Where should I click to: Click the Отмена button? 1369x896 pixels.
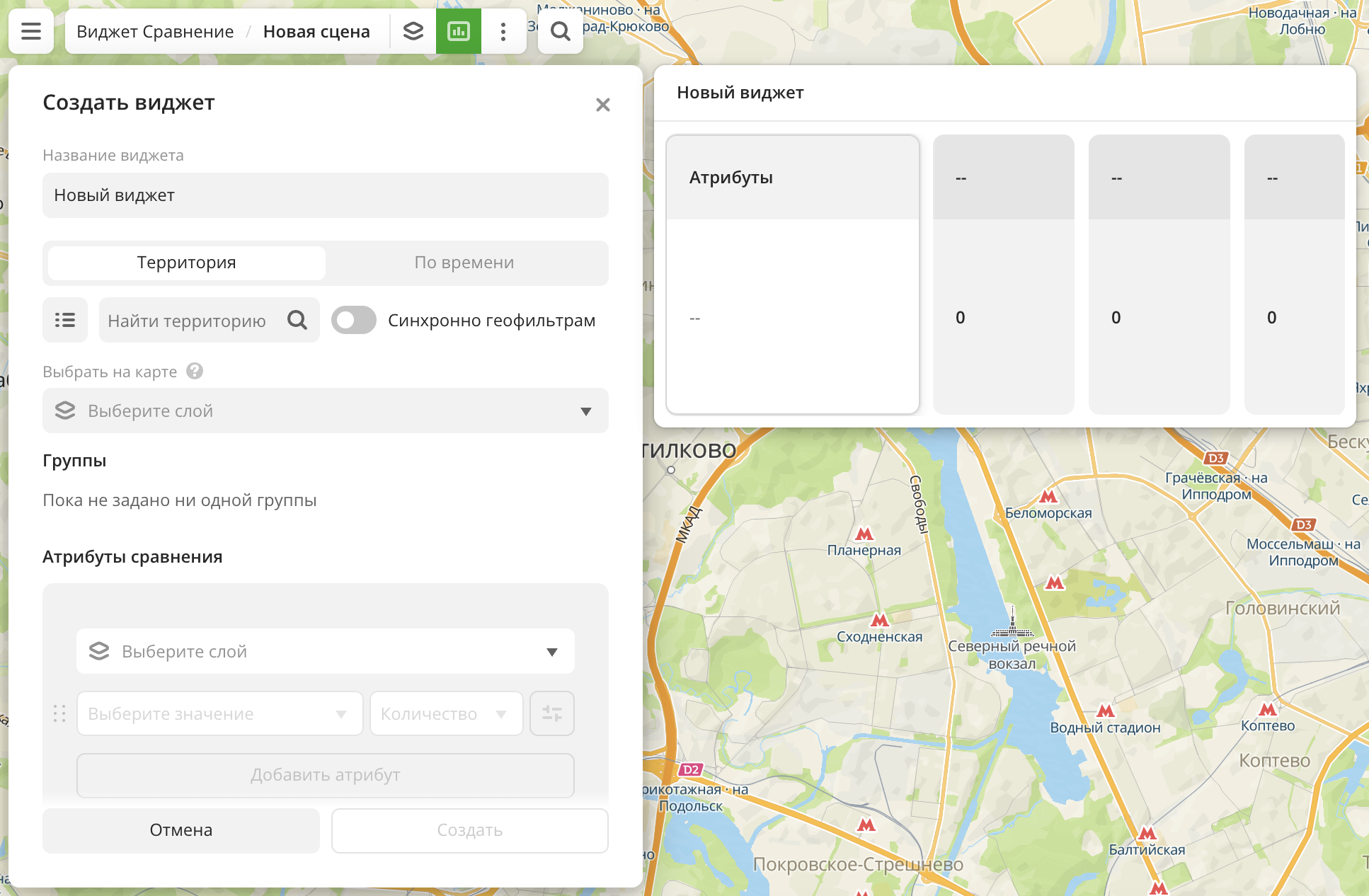pyautogui.click(x=181, y=830)
